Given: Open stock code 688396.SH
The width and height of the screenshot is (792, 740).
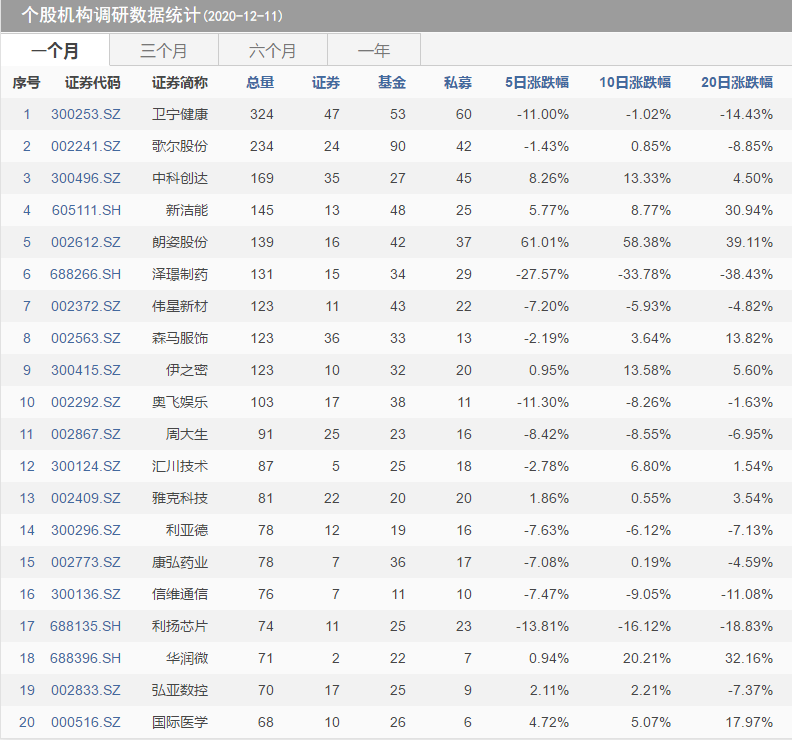Looking at the screenshot, I should click(85, 658).
